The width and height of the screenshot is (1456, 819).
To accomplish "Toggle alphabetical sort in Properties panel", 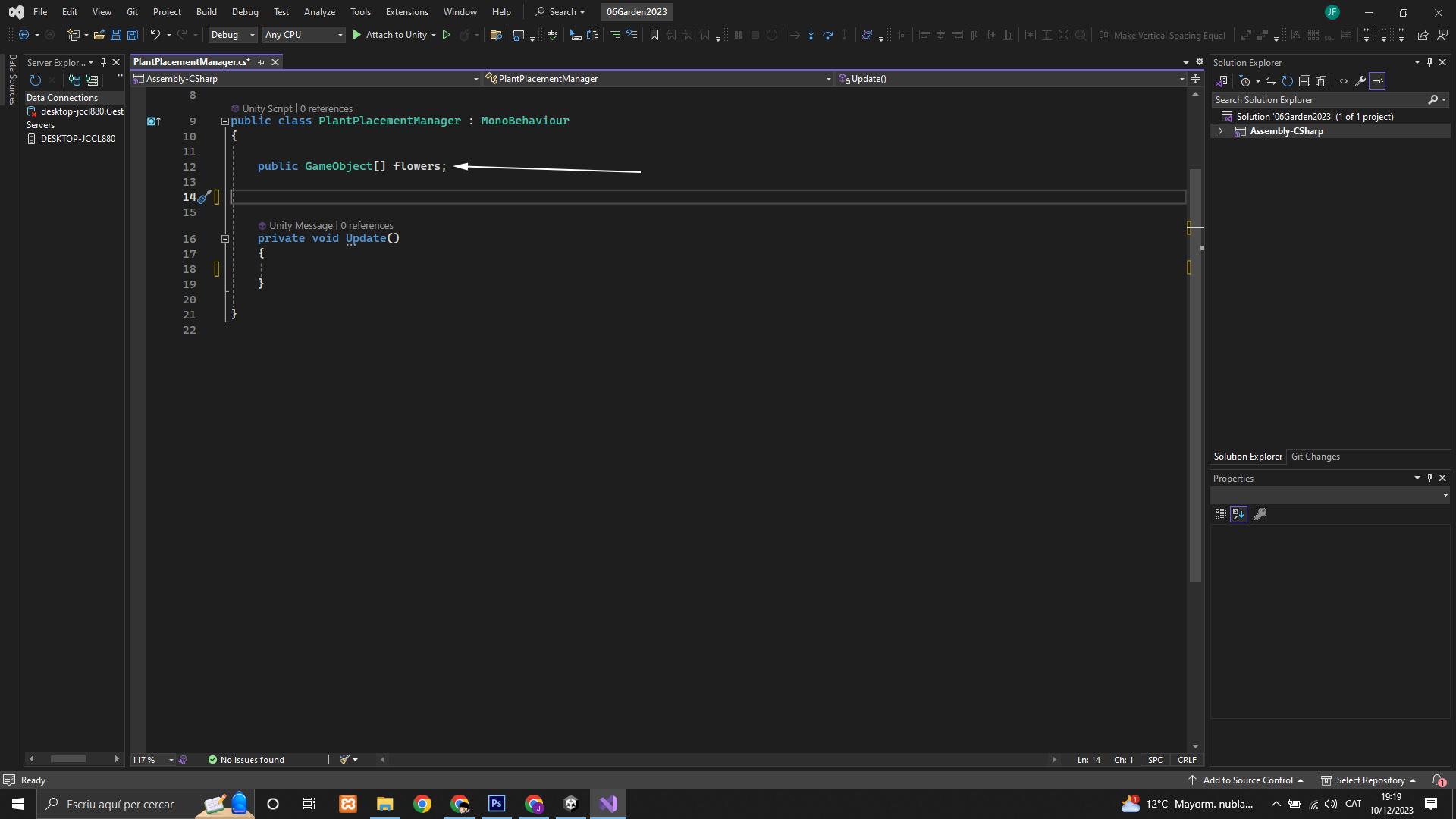I will 1238,514.
